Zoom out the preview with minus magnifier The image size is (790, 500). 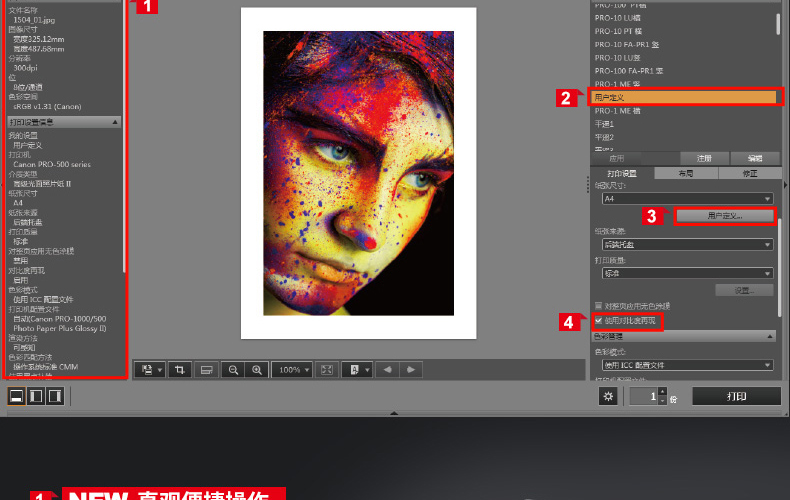click(x=233, y=370)
